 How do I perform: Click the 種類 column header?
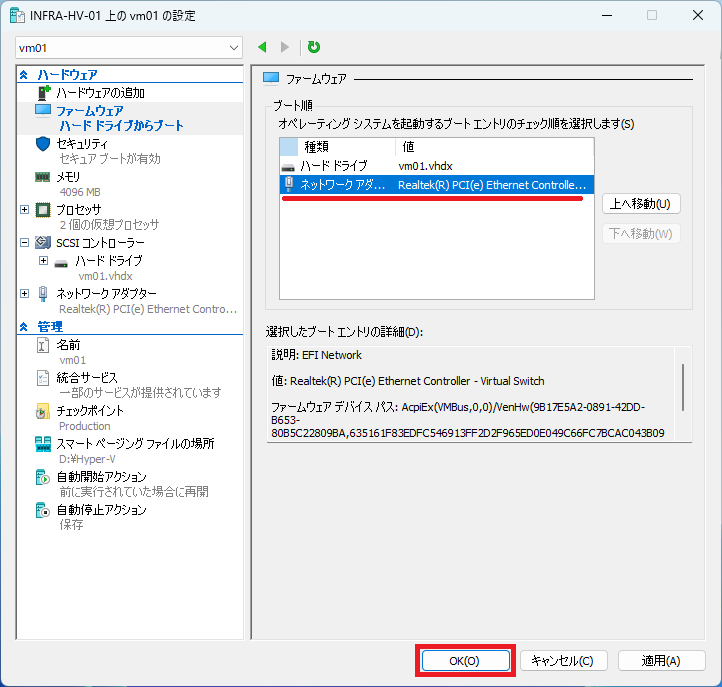coord(347,147)
